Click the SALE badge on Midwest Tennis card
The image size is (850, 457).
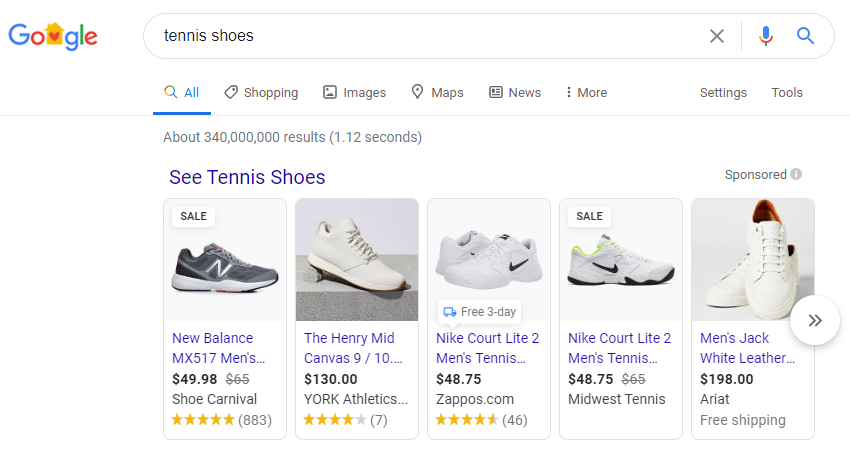coord(589,216)
